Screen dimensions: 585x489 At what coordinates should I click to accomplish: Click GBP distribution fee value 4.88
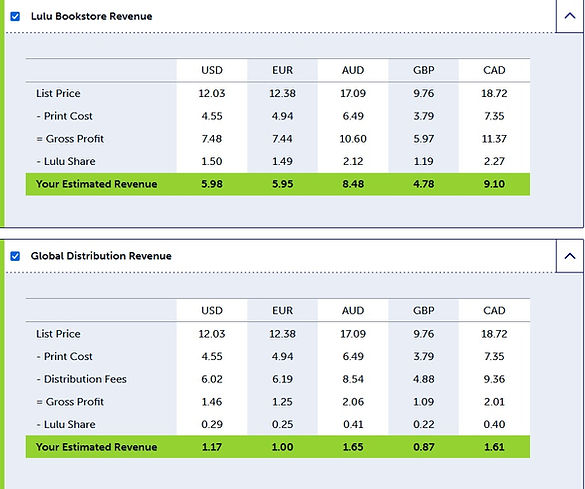[x=423, y=379]
